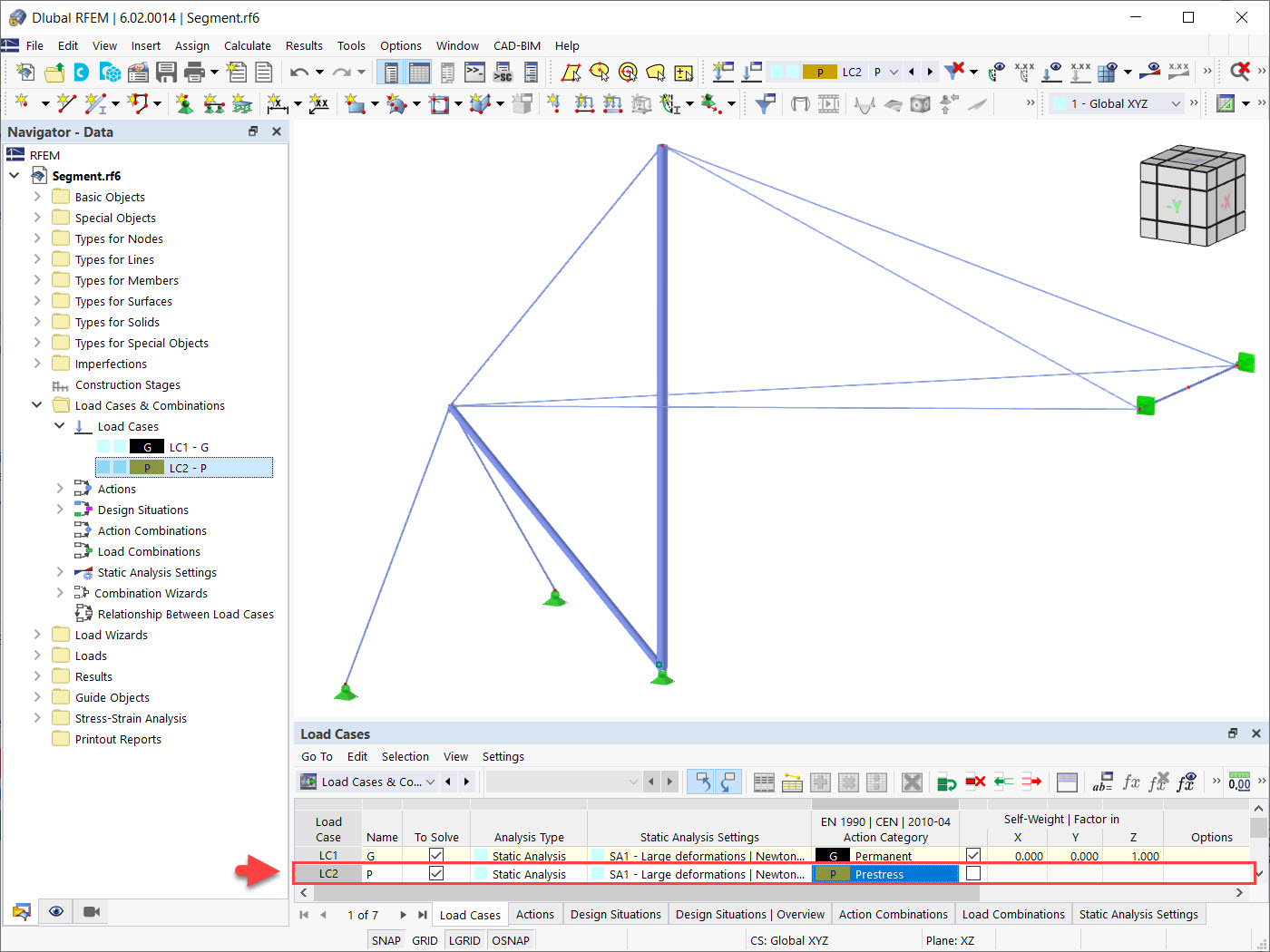Viewport: 1270px width, 952px height.
Task: Undo the last action
Action: [x=299, y=73]
